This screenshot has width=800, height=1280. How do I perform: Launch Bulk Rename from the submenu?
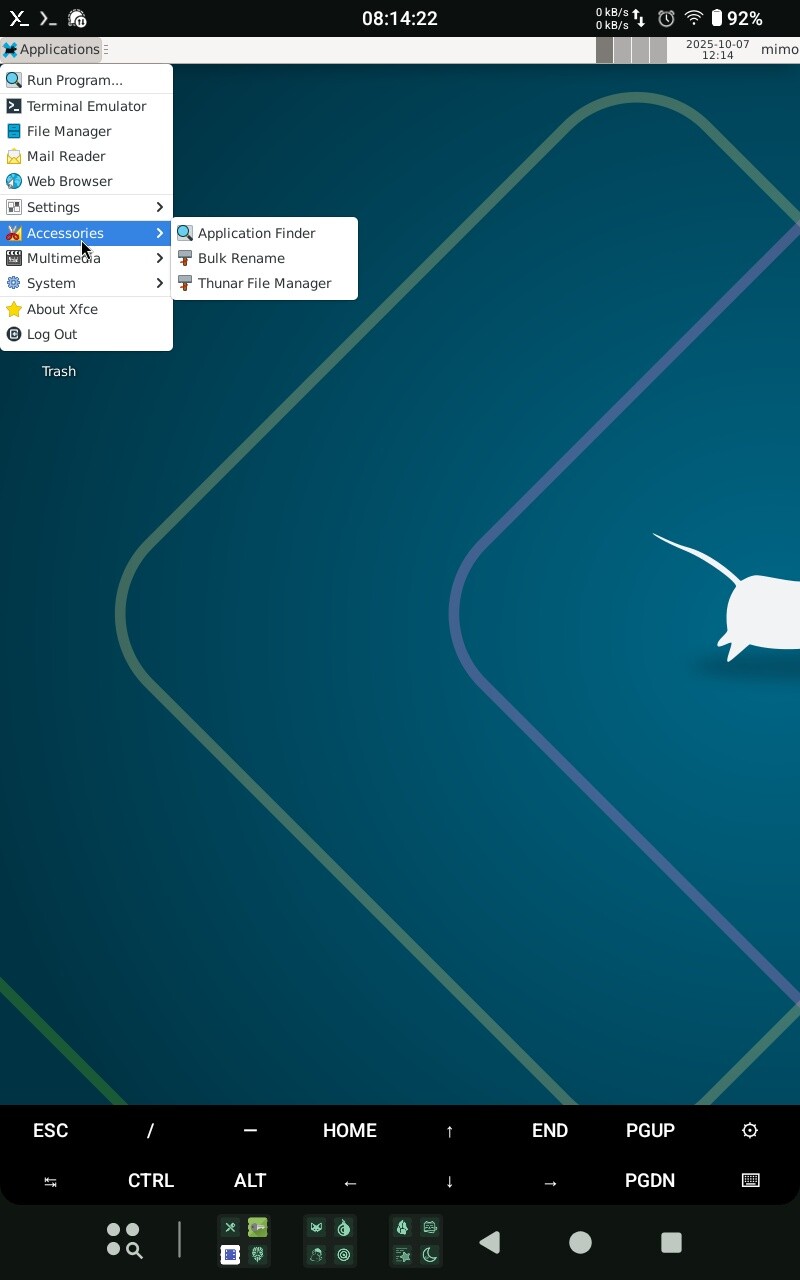tap(241, 258)
